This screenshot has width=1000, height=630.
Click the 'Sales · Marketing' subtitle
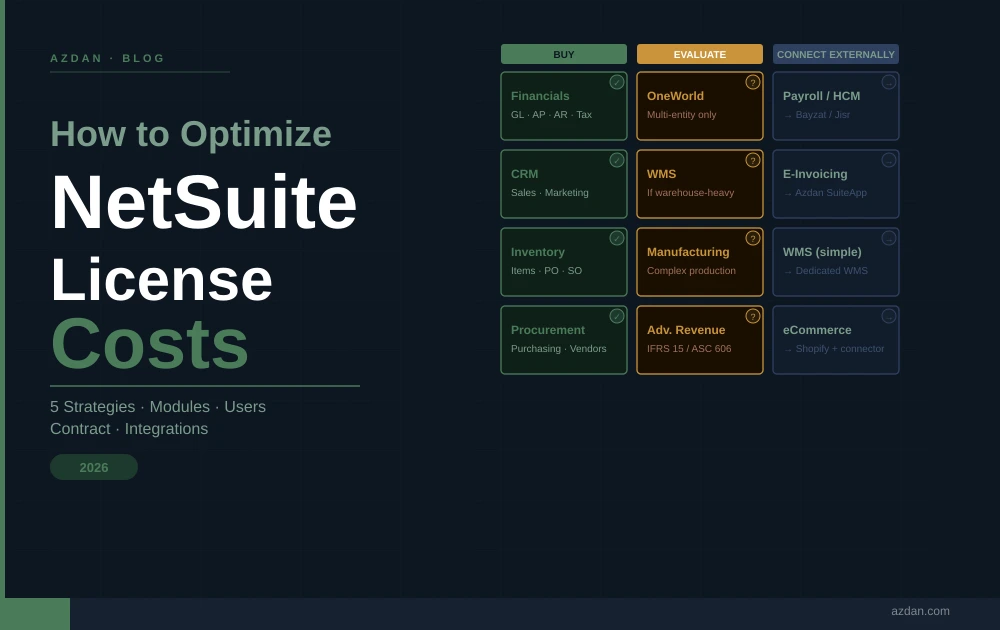[x=550, y=193]
